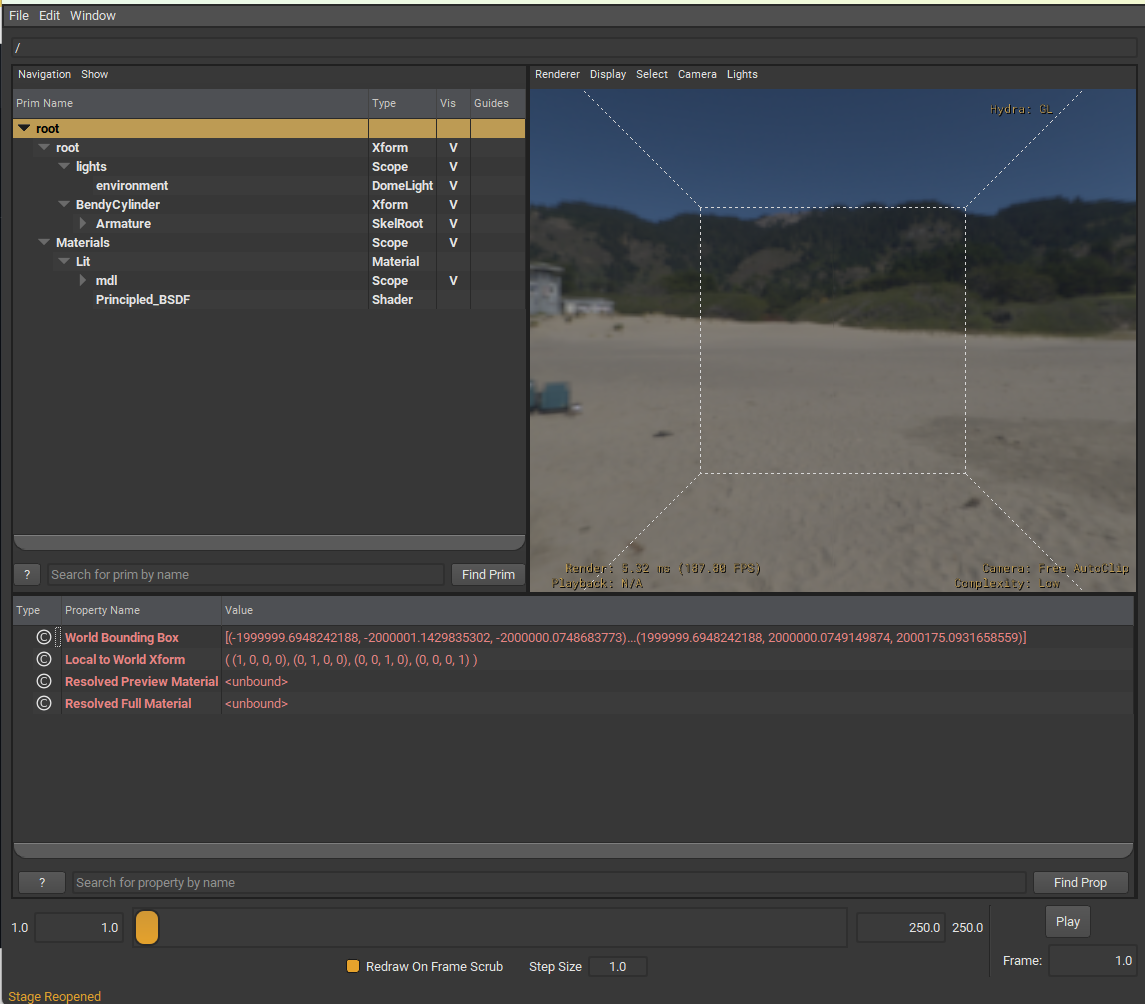Toggle visibility of the BendyCylinder prim
The image size is (1145, 1004).
pyautogui.click(x=451, y=204)
